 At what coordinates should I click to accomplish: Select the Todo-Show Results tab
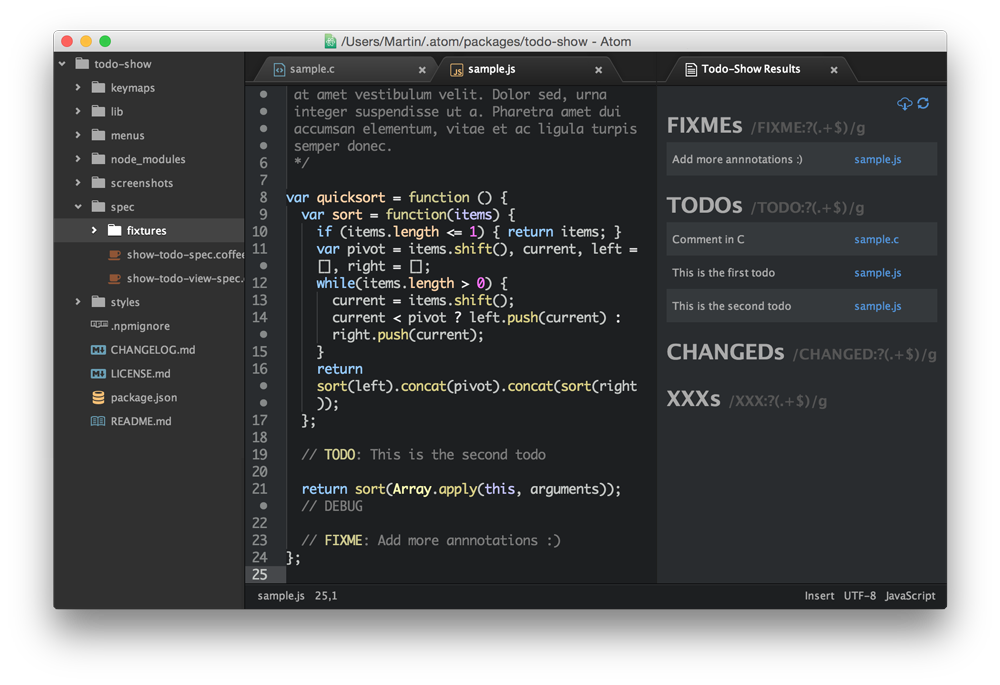click(x=750, y=69)
